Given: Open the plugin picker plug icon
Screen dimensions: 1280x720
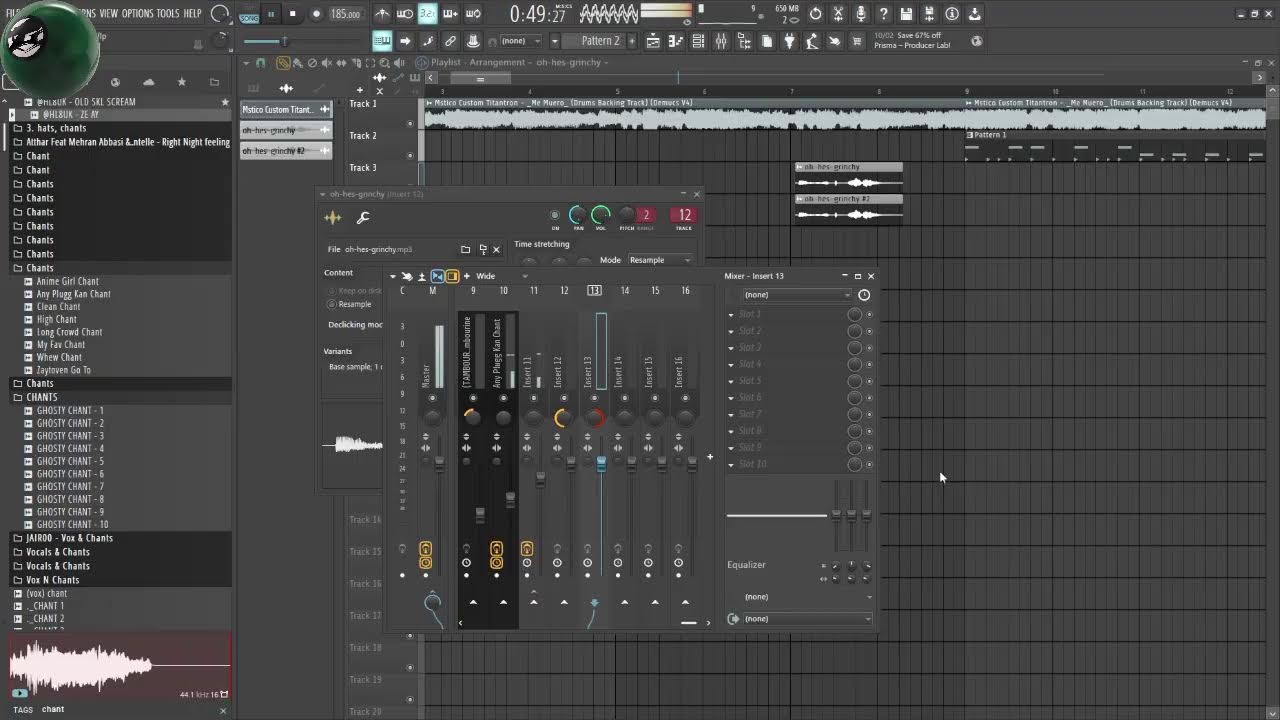Looking at the screenshot, I should coord(790,41).
